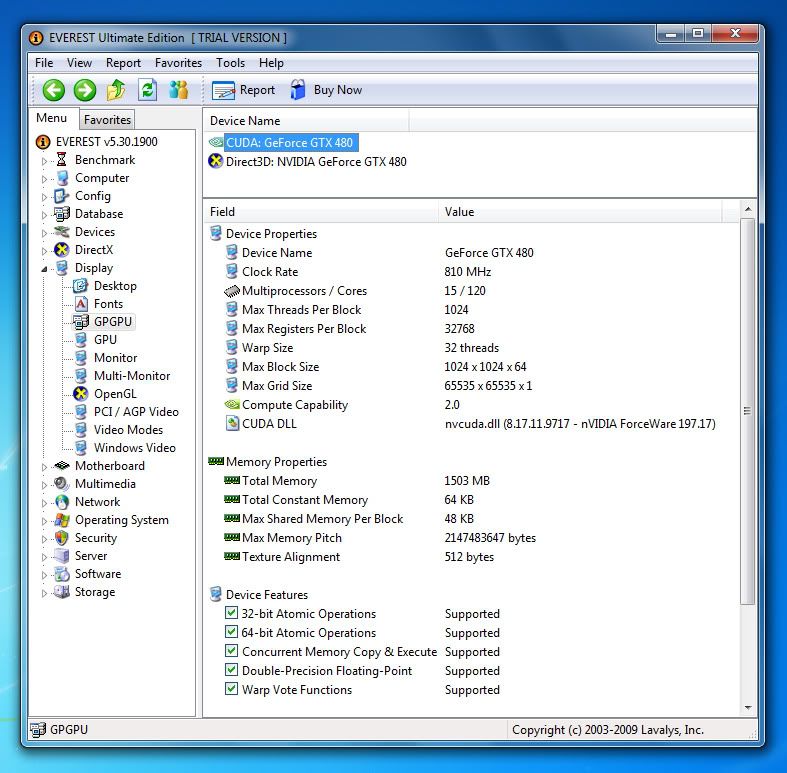Click the green Forward arrow toolbar icon
787x773 pixels.
[85, 90]
